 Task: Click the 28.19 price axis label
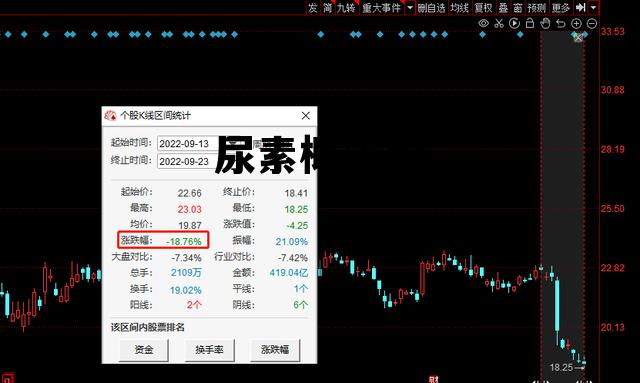tap(612, 149)
